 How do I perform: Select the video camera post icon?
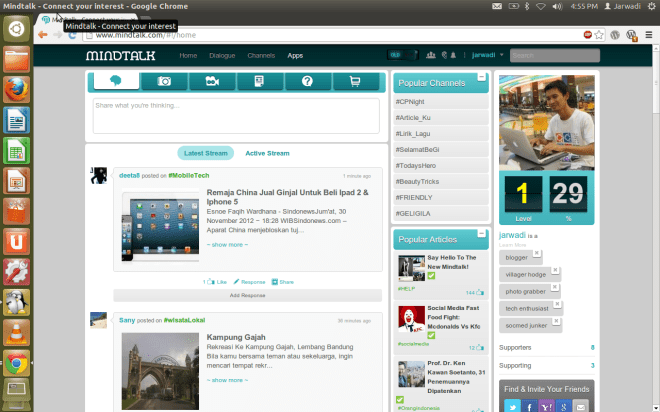point(211,82)
